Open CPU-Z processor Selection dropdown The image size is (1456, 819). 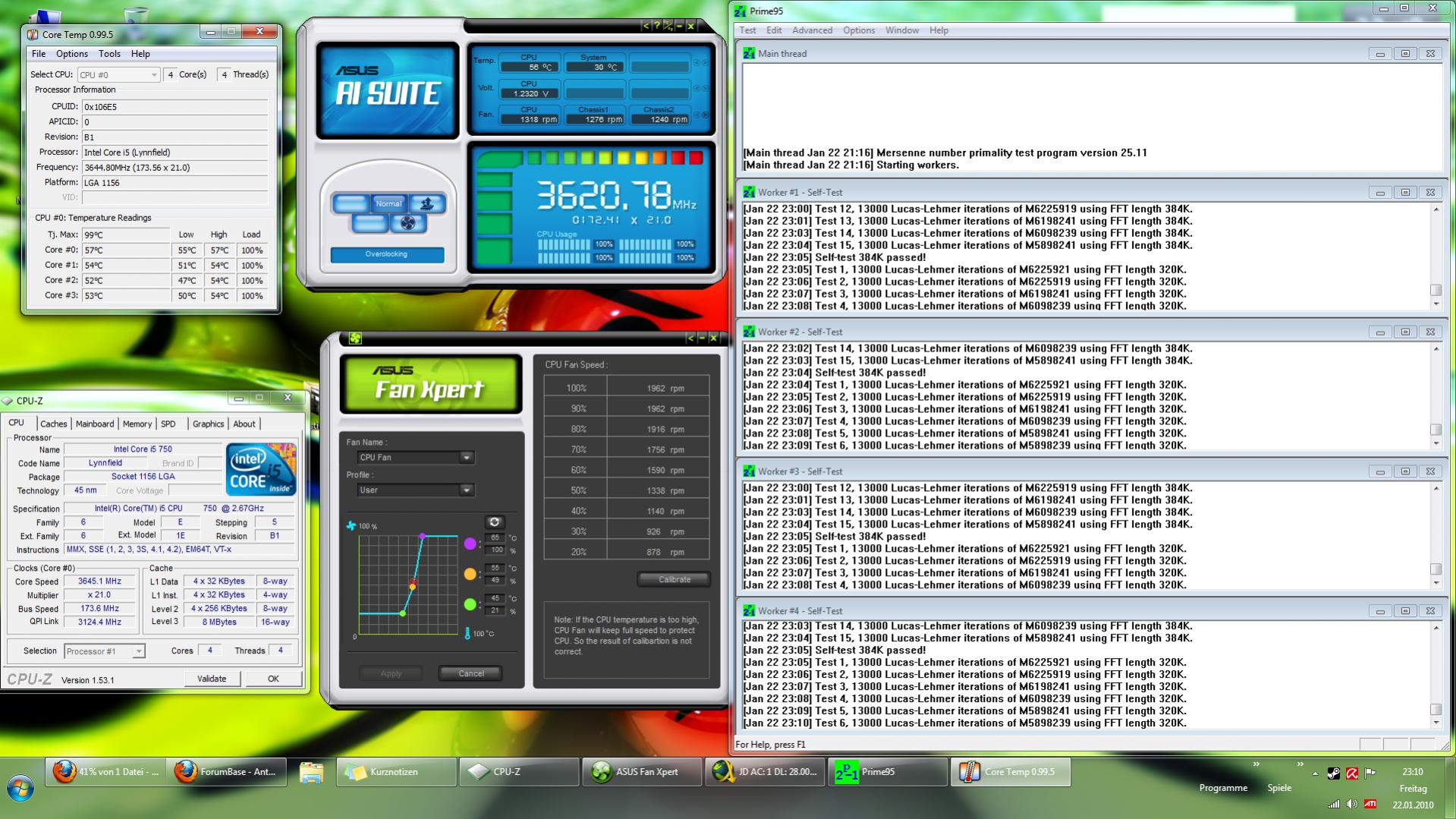pos(104,651)
